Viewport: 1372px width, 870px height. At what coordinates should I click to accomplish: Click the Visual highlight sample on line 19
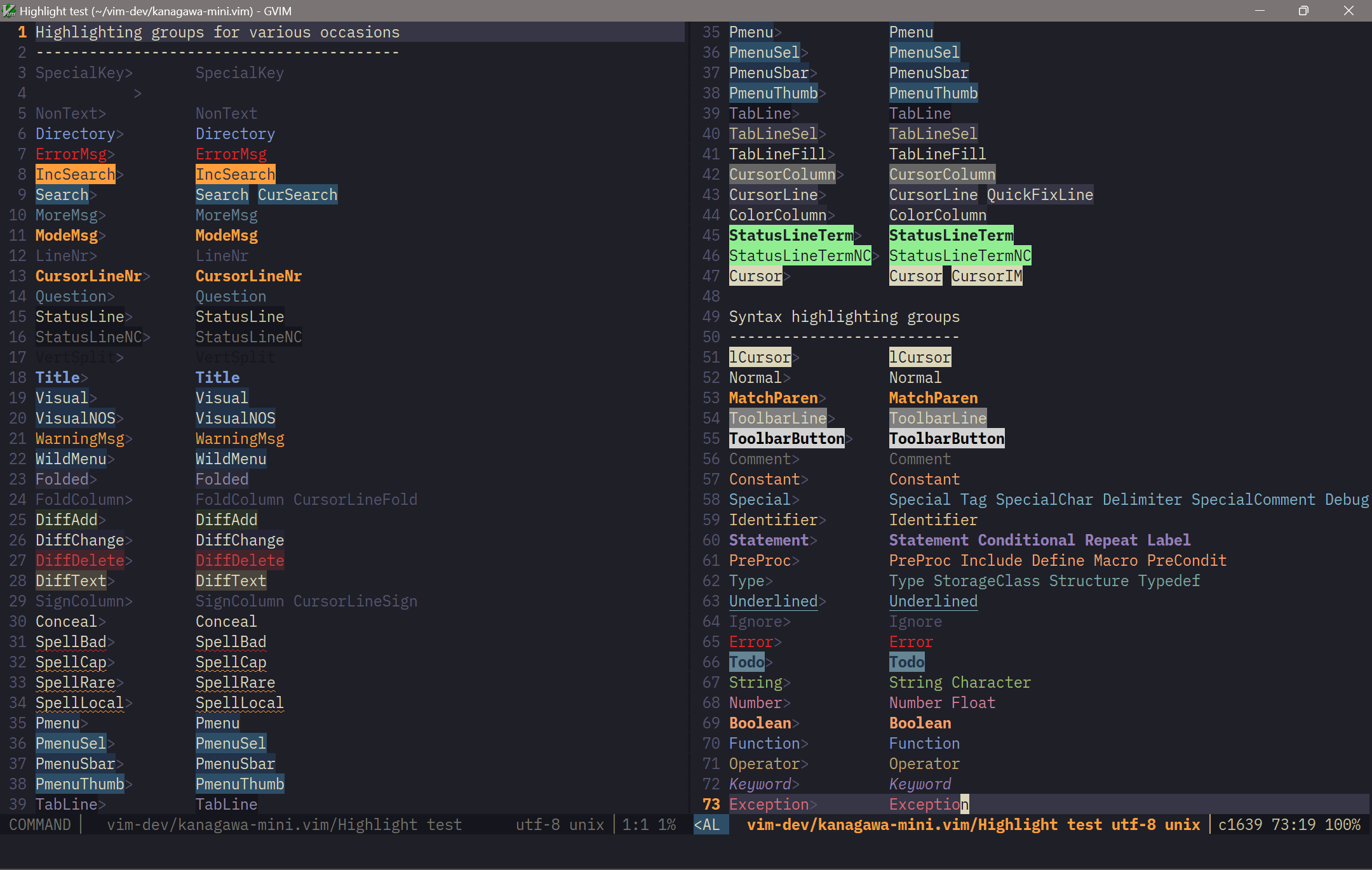click(221, 398)
